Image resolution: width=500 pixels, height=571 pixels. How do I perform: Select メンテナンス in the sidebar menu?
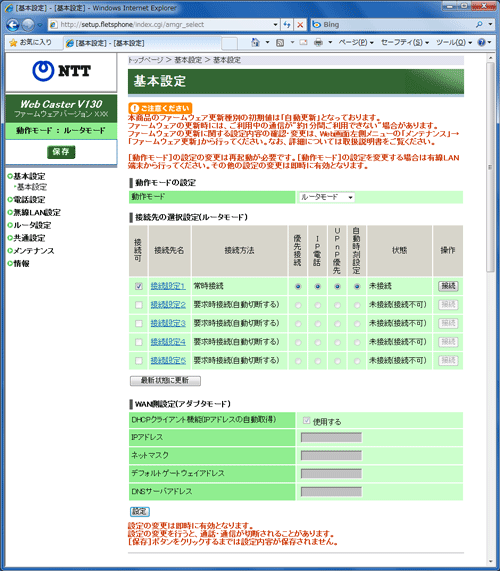click(34, 251)
